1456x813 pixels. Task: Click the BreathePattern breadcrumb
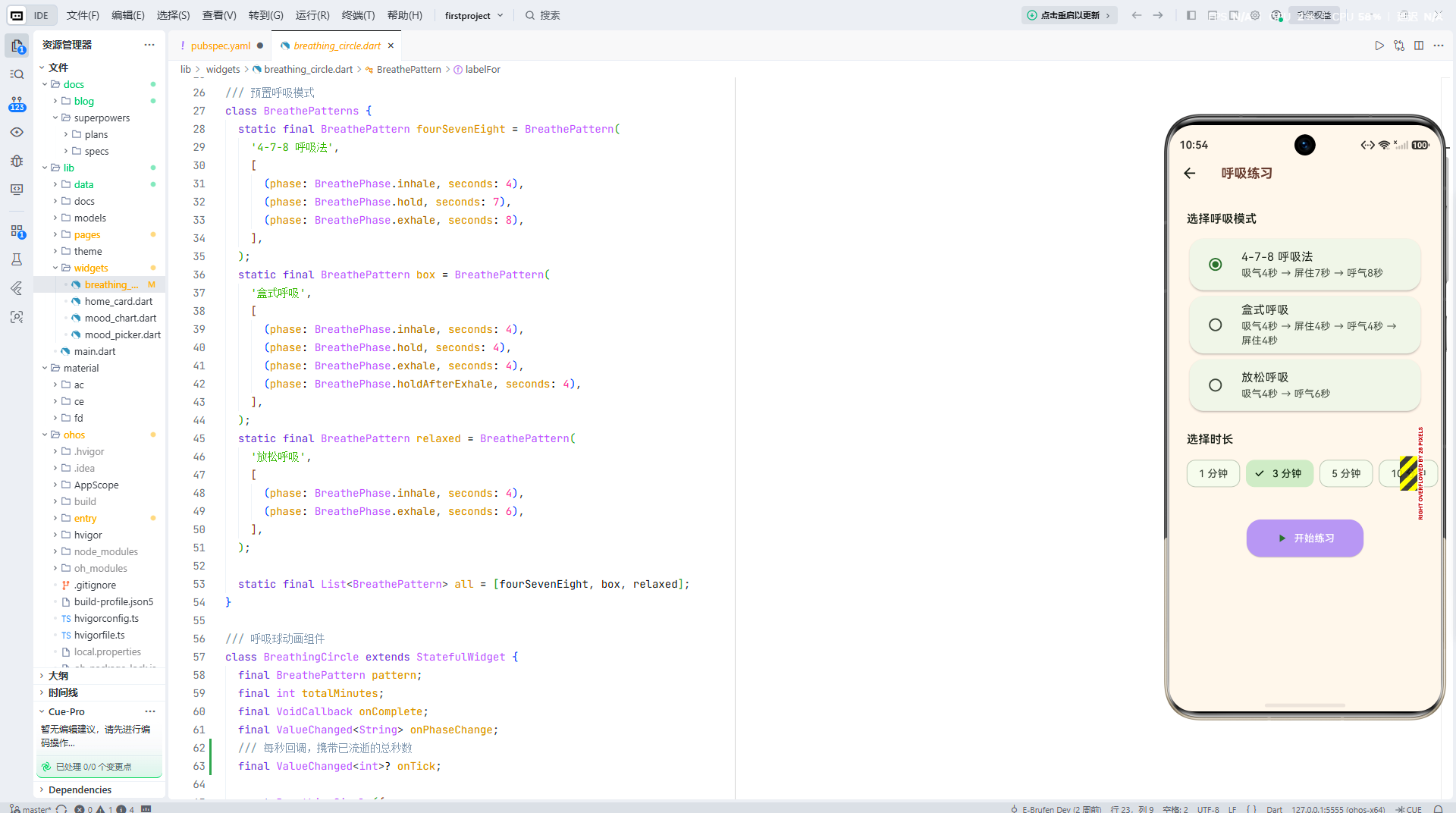pos(409,69)
